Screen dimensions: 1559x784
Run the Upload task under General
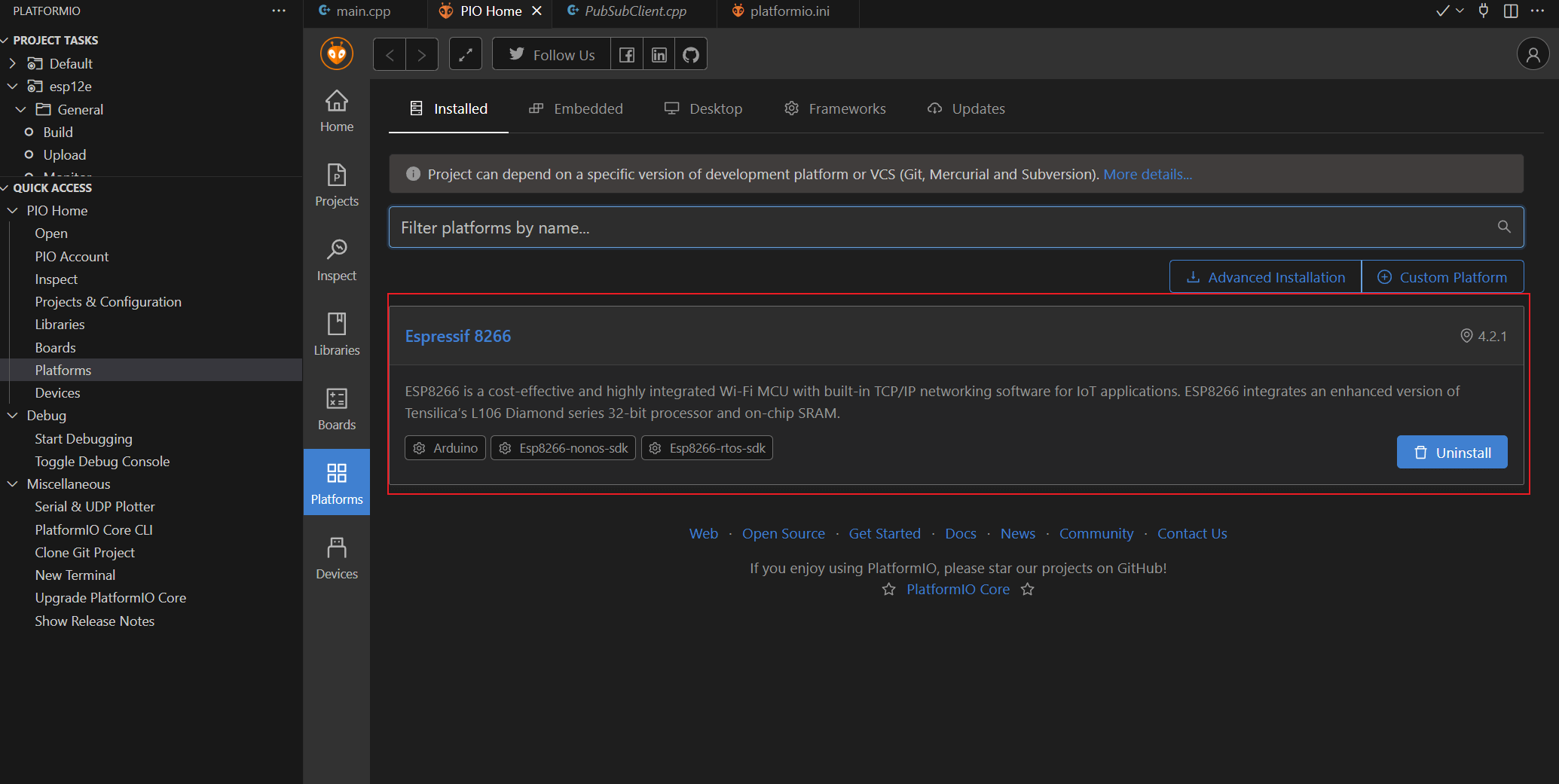(x=64, y=155)
